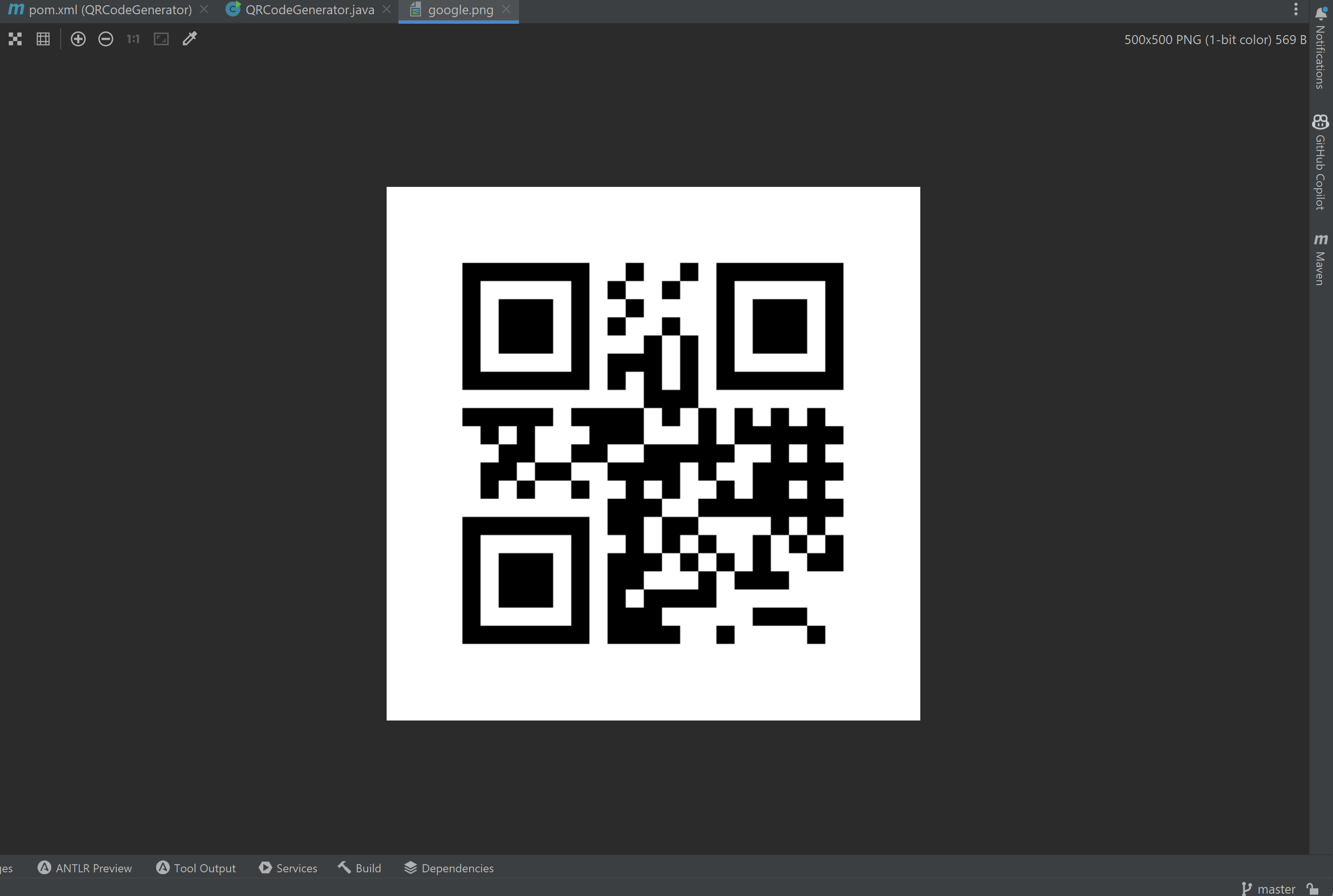The image size is (1333, 896).
Task: Open the Notifications tool window
Action: 1321,47
